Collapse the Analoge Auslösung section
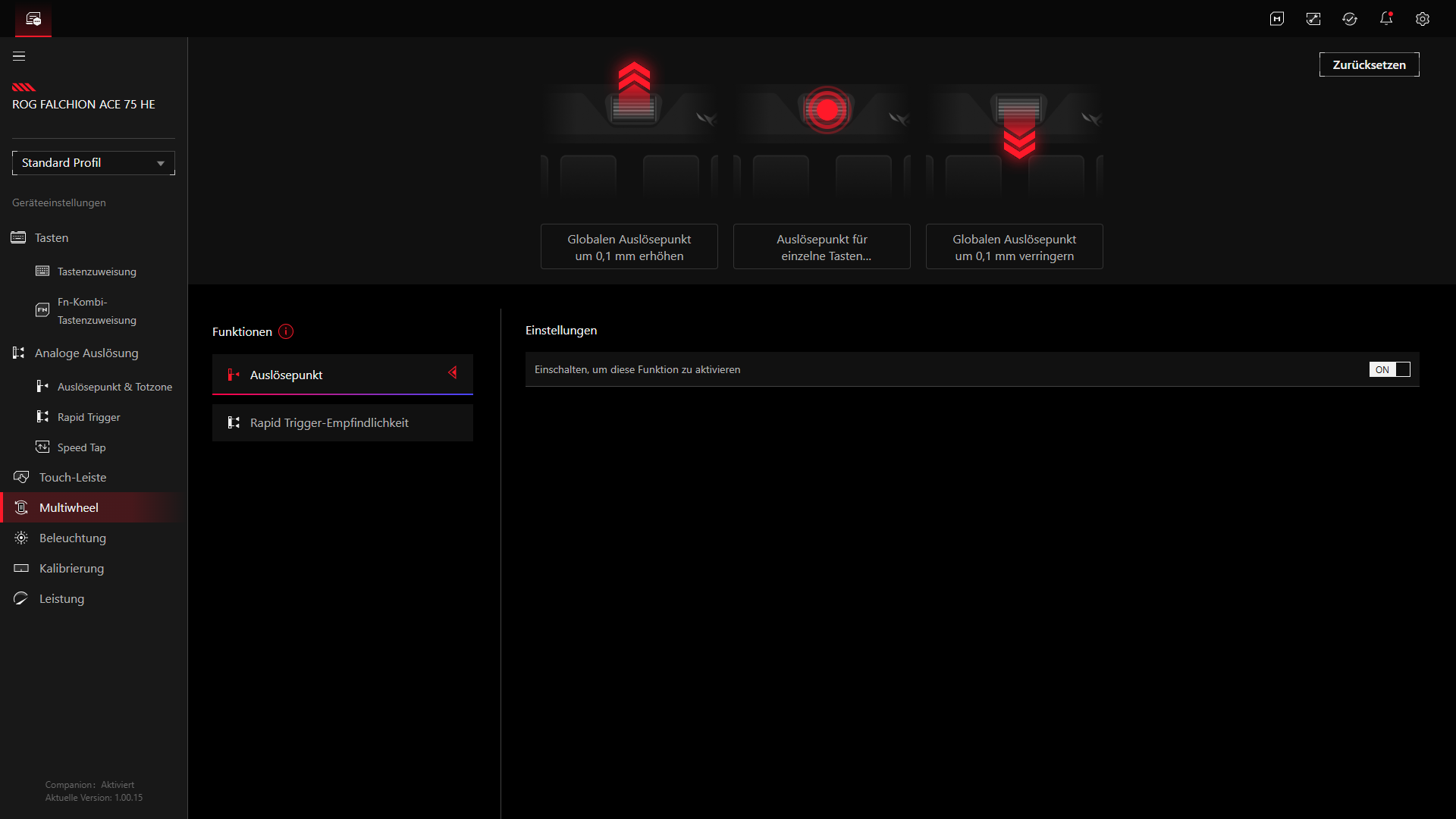 [x=86, y=353]
